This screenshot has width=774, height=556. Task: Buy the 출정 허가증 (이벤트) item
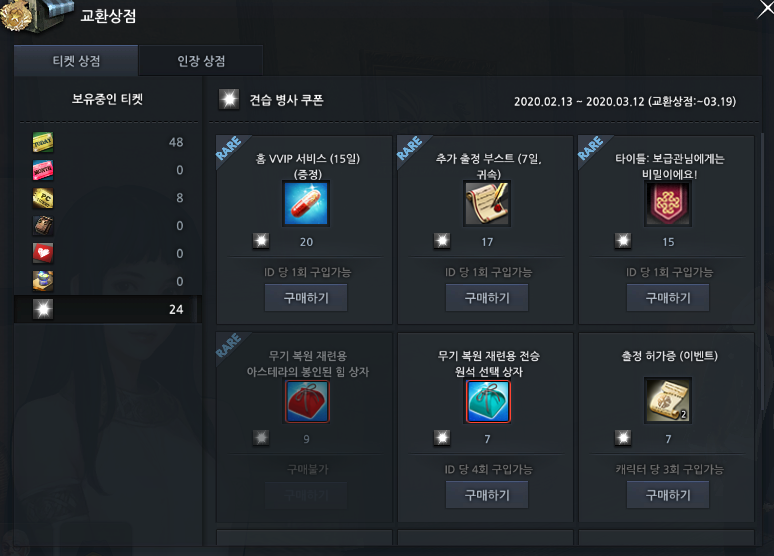click(x=668, y=495)
